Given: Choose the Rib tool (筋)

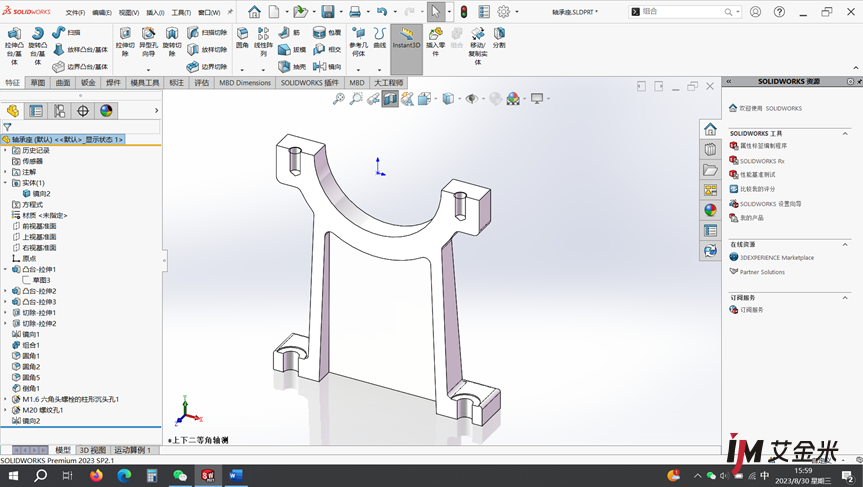Looking at the screenshot, I should pyautogui.click(x=290, y=32).
